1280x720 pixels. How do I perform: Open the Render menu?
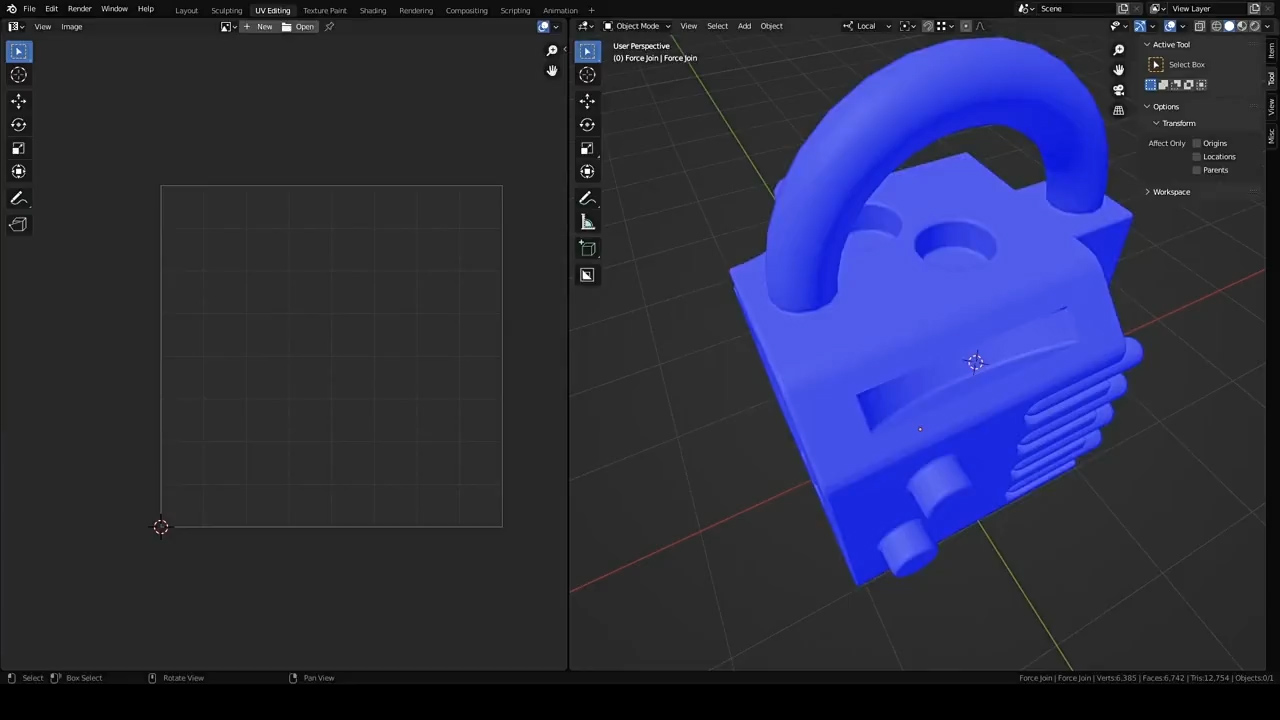[x=79, y=9]
